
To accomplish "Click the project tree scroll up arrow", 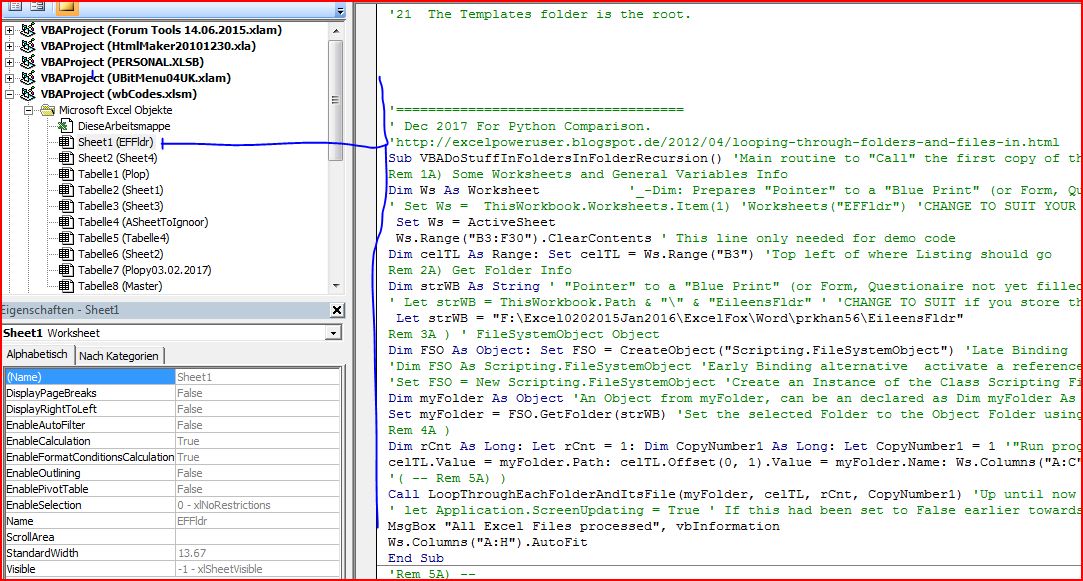I will tap(336, 31).
